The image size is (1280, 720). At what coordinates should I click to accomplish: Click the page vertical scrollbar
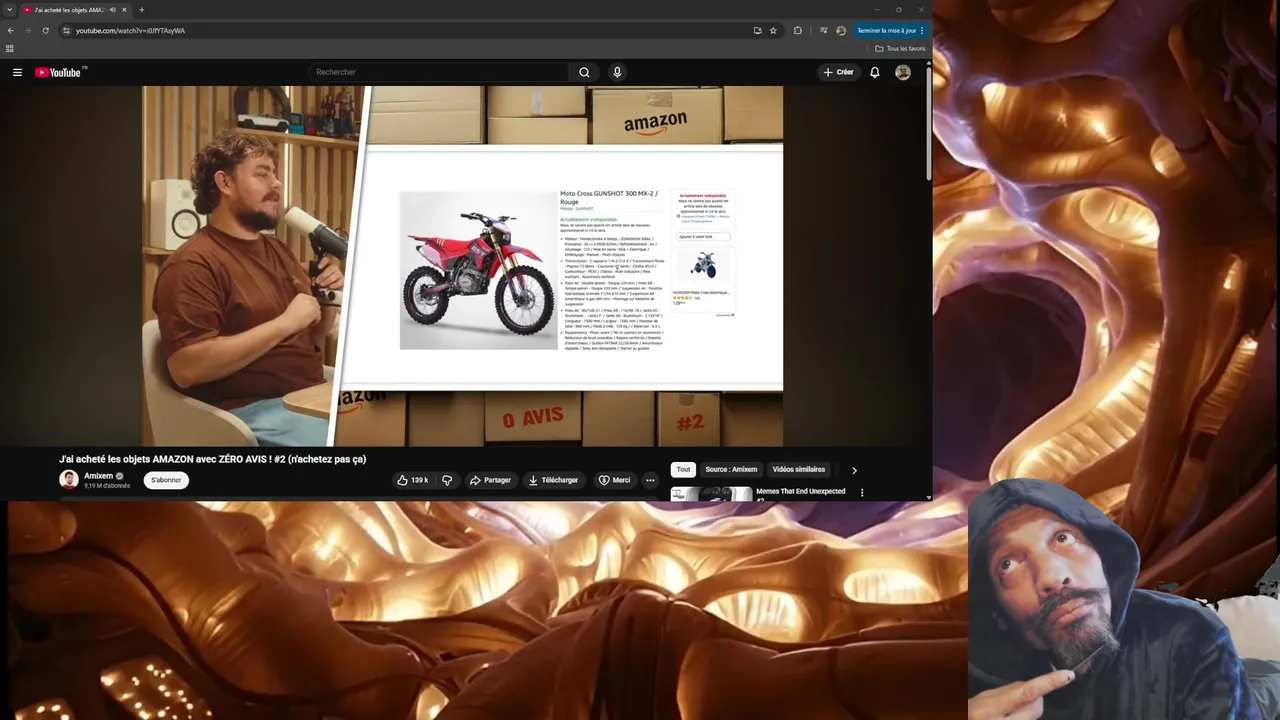(929, 125)
